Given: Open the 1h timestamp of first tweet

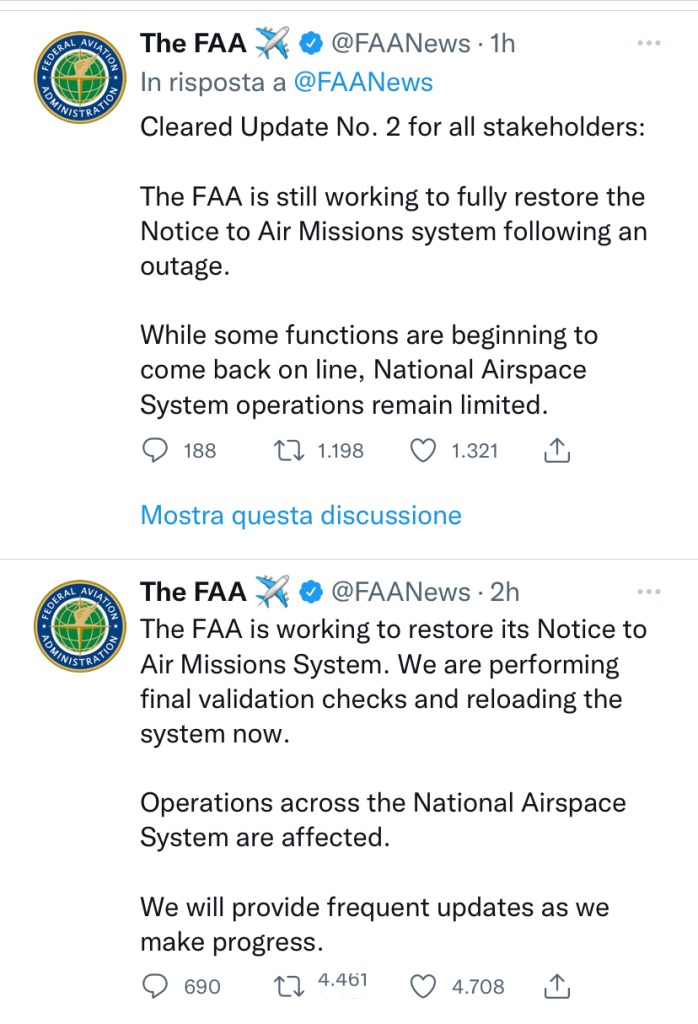Looking at the screenshot, I should coord(502,43).
